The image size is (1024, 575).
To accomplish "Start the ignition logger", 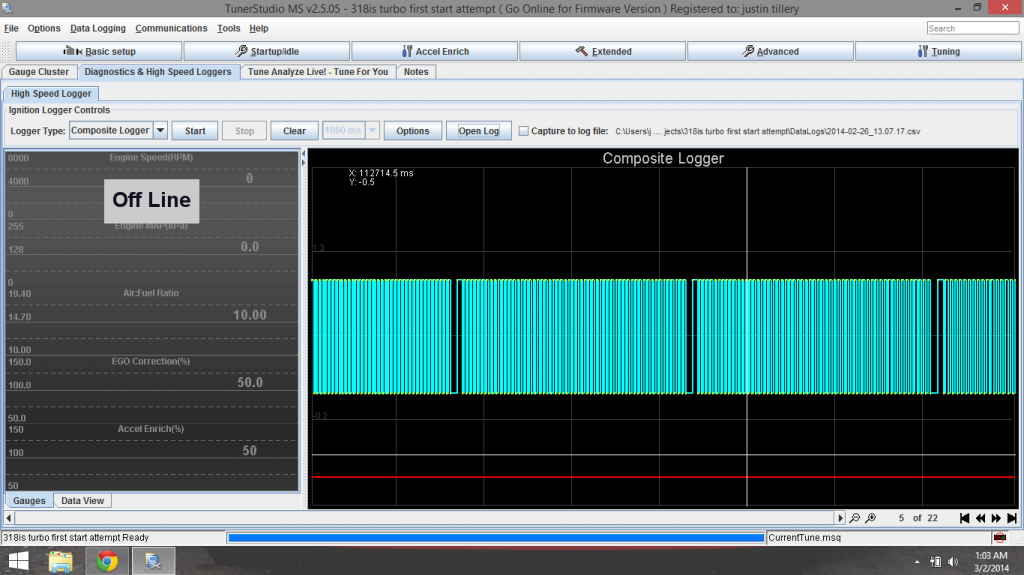I will coord(195,131).
